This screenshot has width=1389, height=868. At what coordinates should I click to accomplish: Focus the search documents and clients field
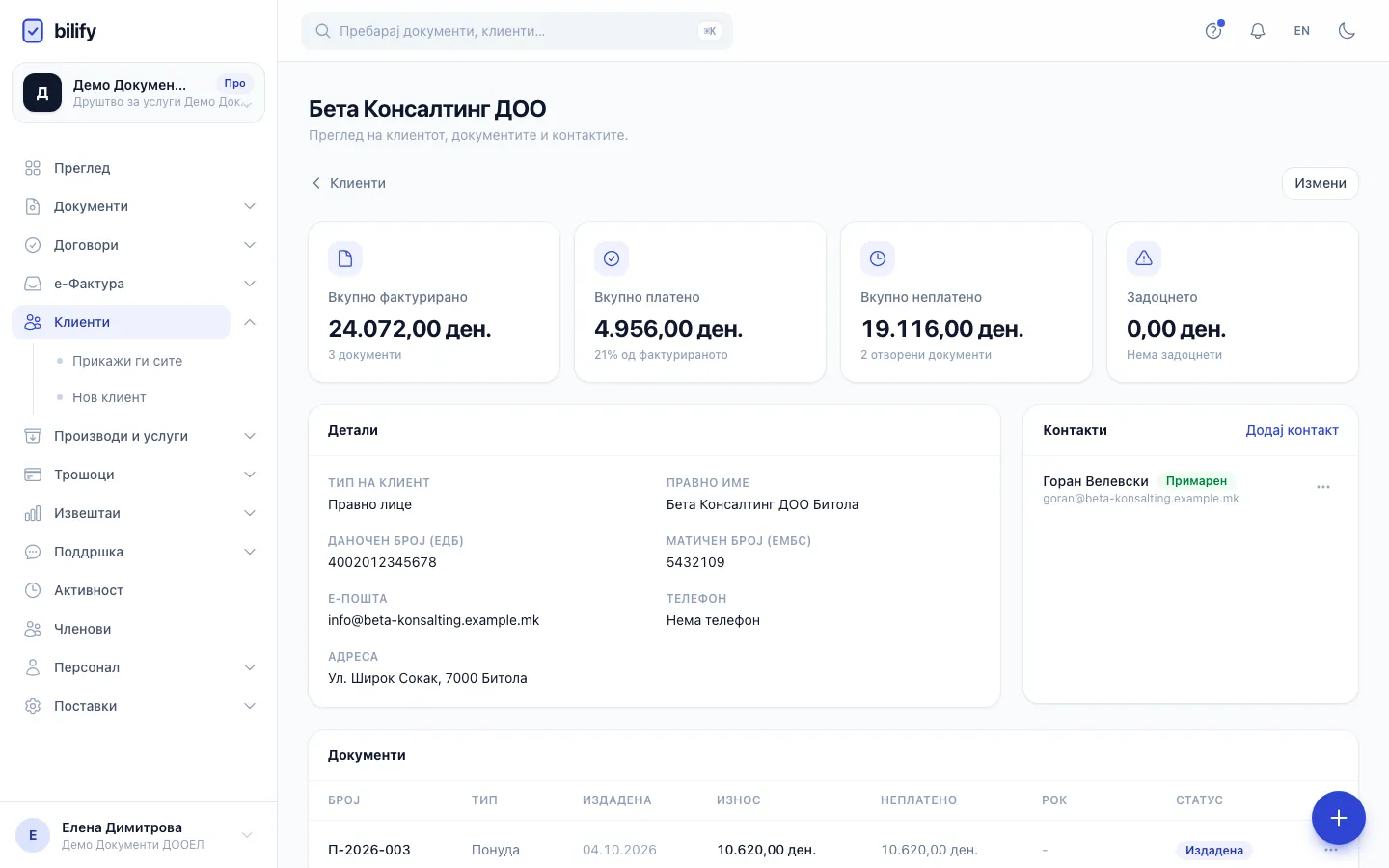coord(517,31)
